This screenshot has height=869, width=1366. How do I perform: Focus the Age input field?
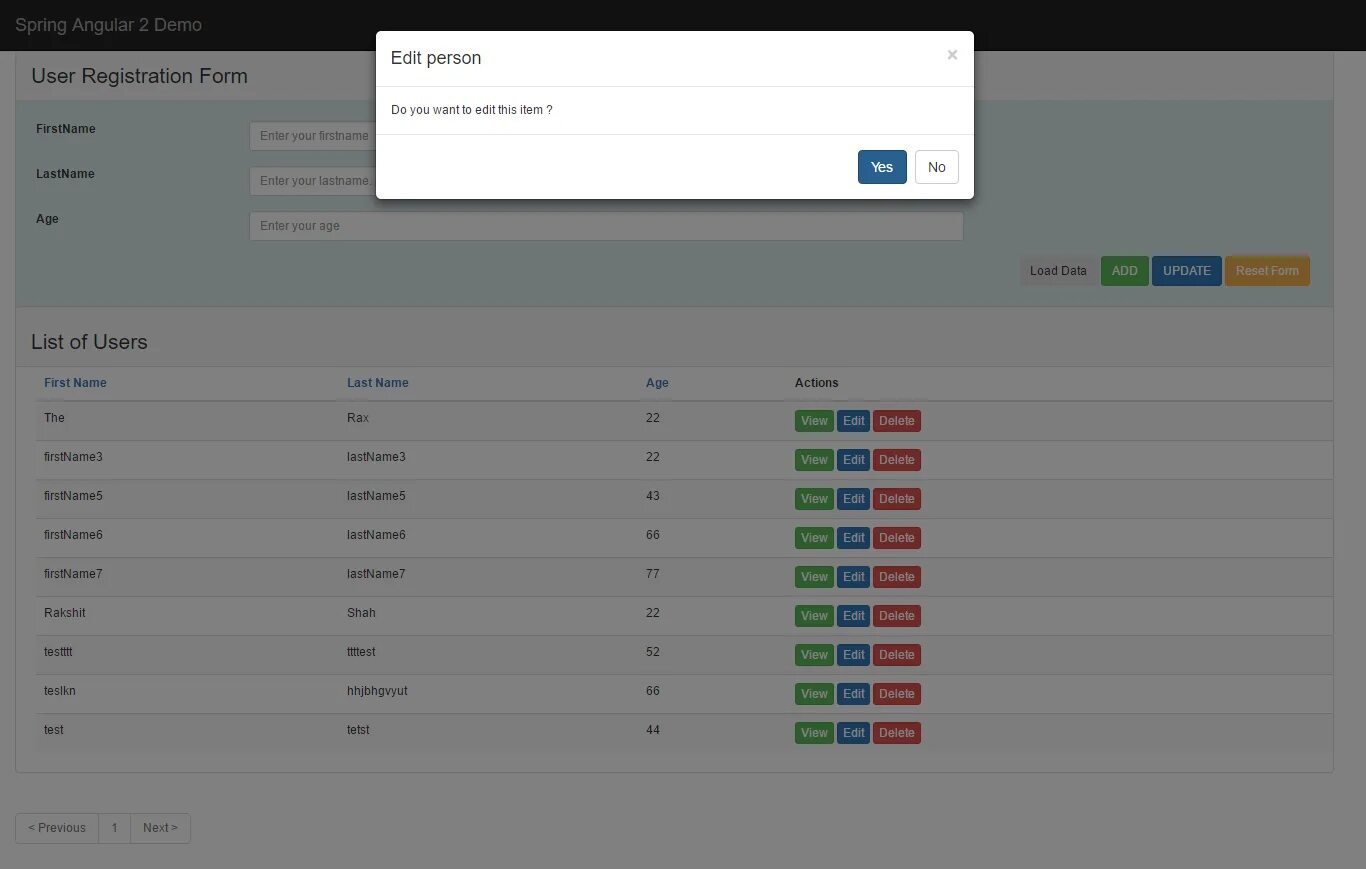606,226
